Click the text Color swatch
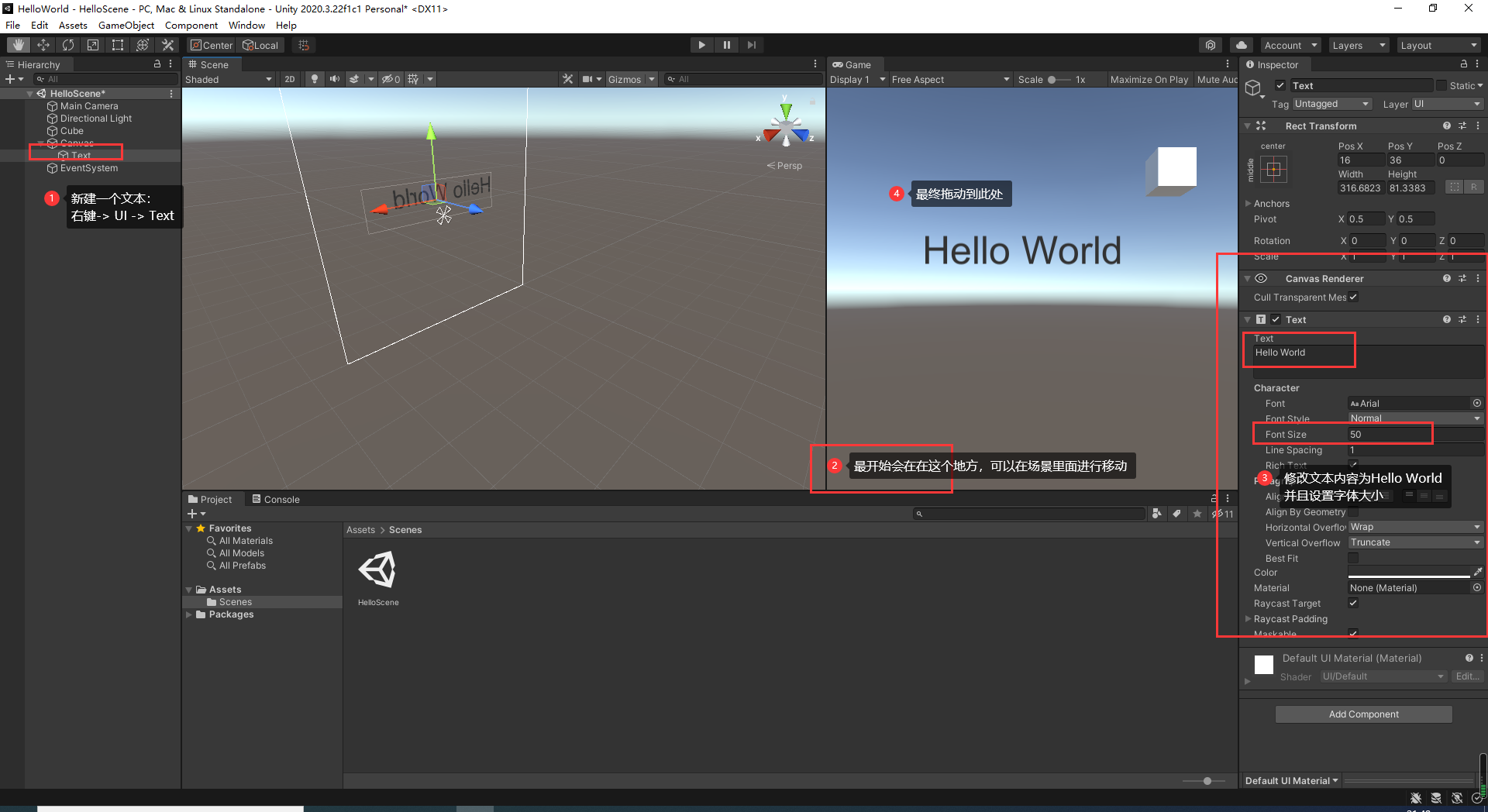This screenshot has width=1488, height=812. (x=1409, y=572)
